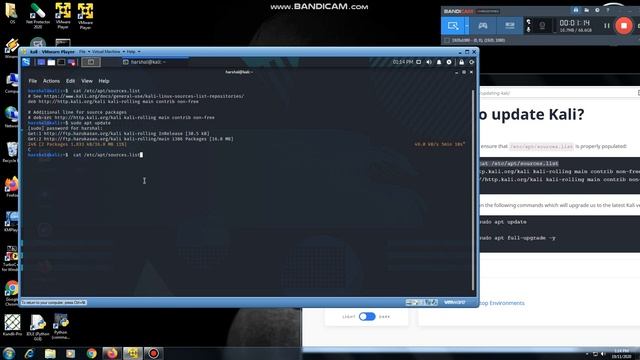Screen dimensions: 640x360
Task: Select the Python command line desktop icon
Action: tap(61, 327)
